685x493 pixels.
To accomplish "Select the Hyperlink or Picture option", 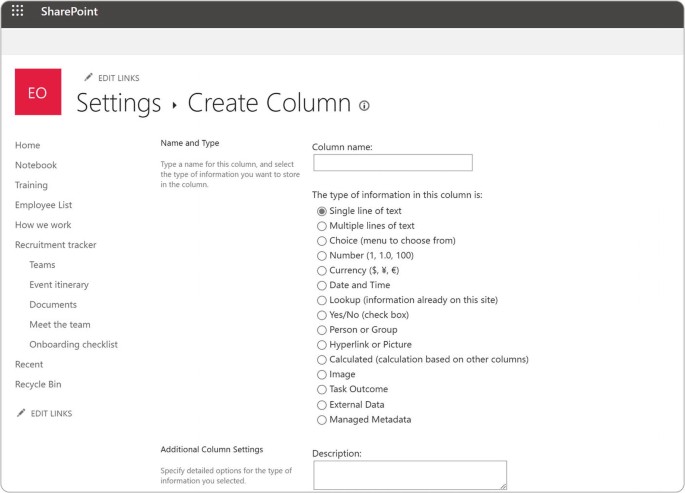I will coord(322,345).
